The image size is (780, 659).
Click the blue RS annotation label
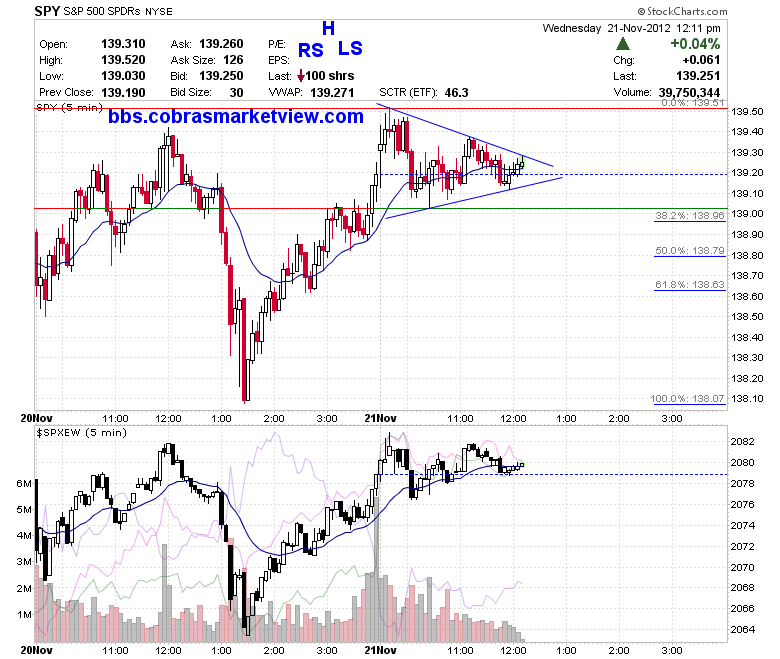click(x=311, y=50)
